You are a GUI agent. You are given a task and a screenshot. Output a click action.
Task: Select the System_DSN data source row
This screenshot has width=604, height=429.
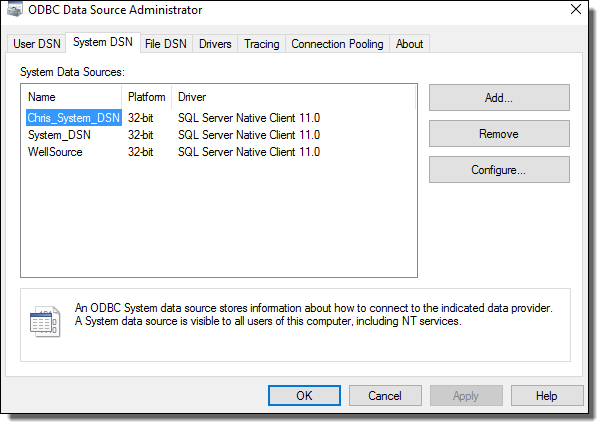[x=59, y=135]
